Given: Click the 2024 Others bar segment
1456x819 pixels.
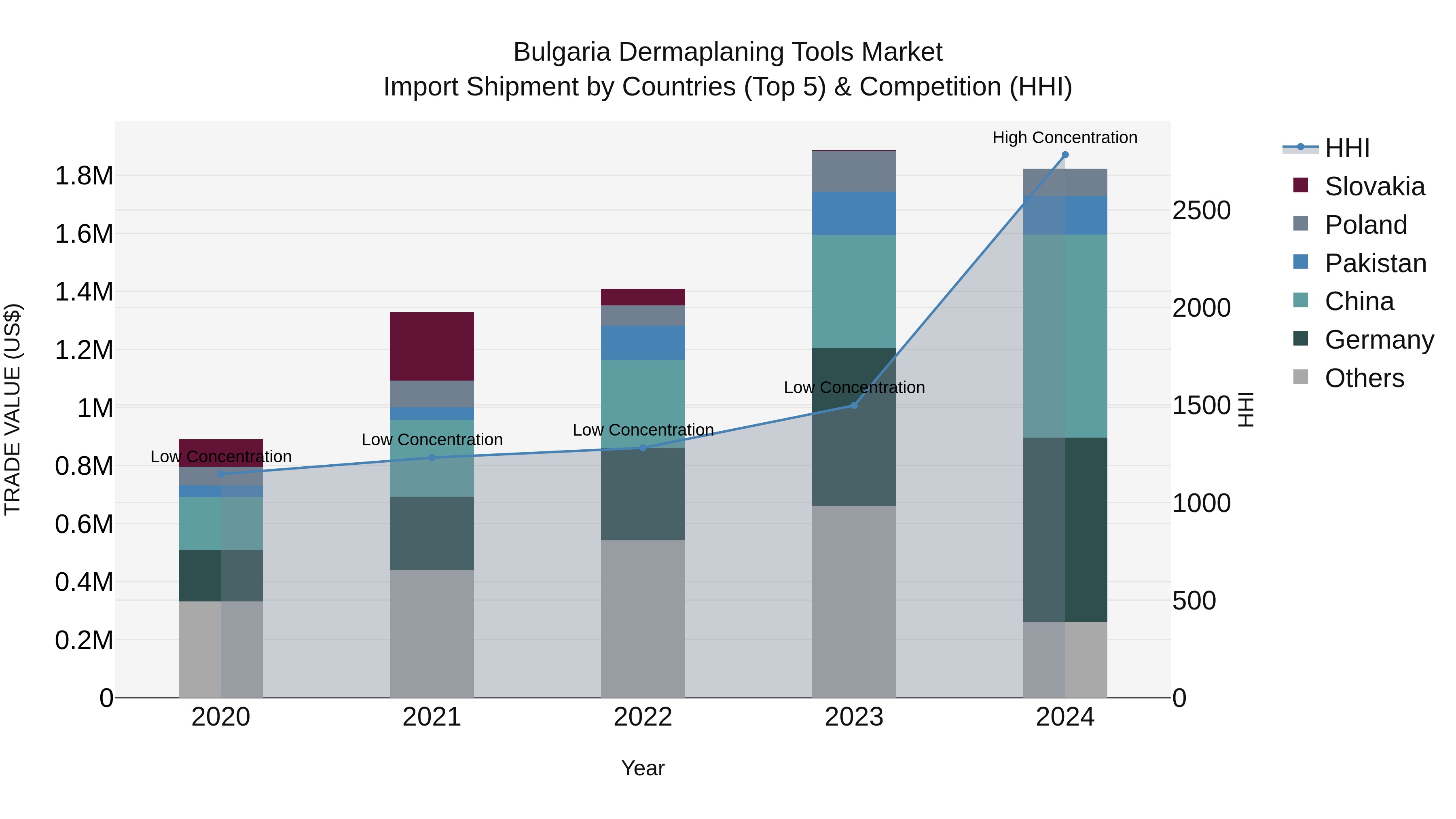Looking at the screenshot, I should 1065,660.
